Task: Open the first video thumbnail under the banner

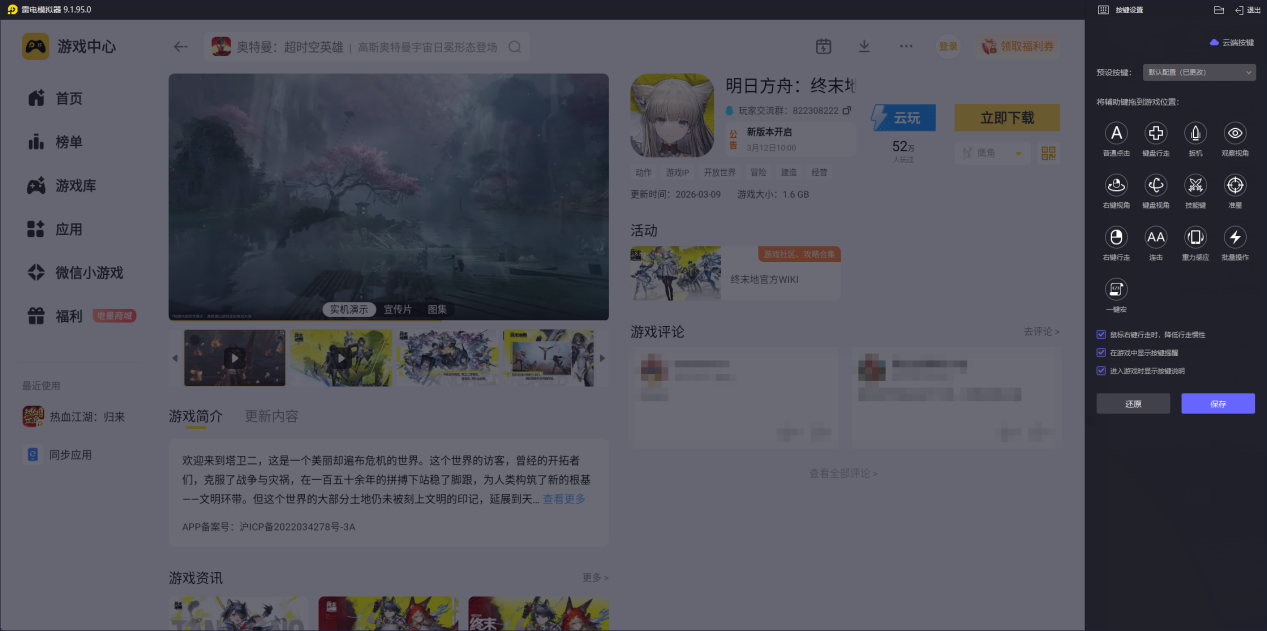Action: (234, 358)
